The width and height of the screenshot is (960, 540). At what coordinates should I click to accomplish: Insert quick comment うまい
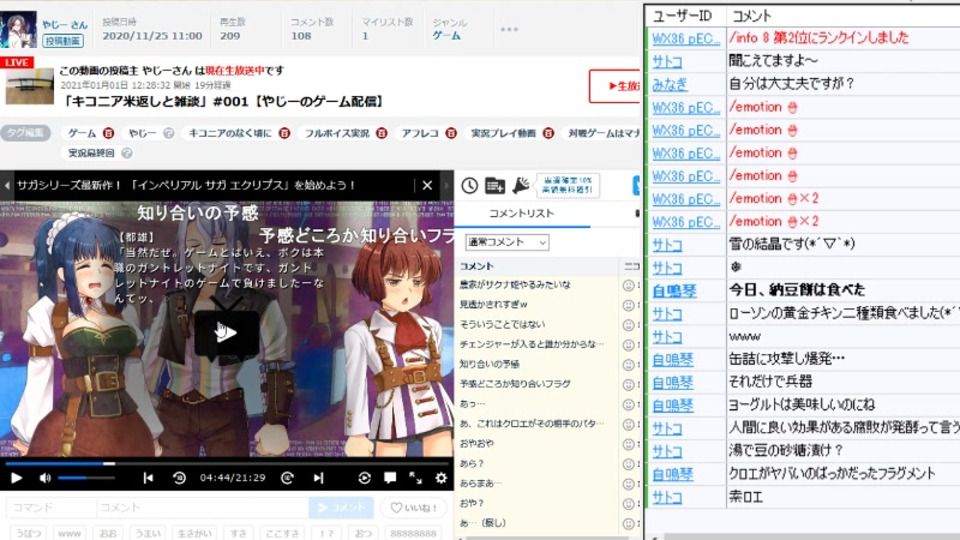pos(148,533)
